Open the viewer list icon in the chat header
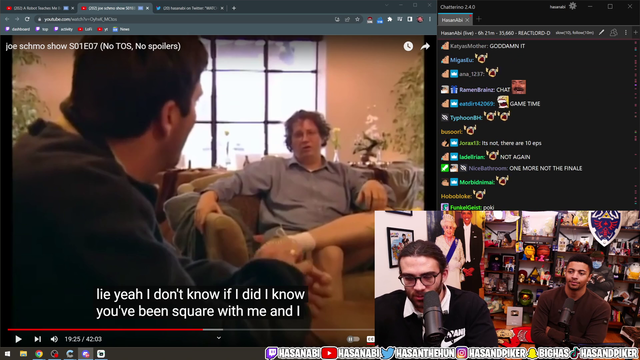Screen dimensions: 640x360 613,33
